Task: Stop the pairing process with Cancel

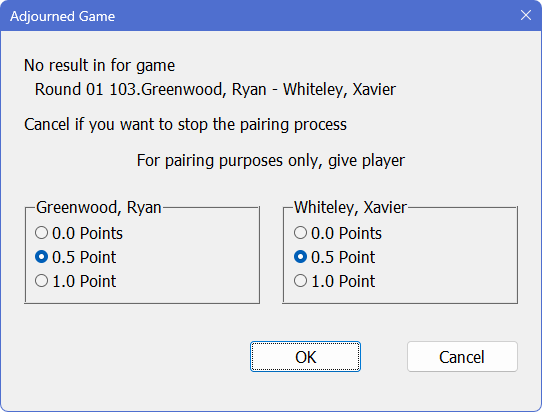Action: pyautogui.click(x=462, y=357)
